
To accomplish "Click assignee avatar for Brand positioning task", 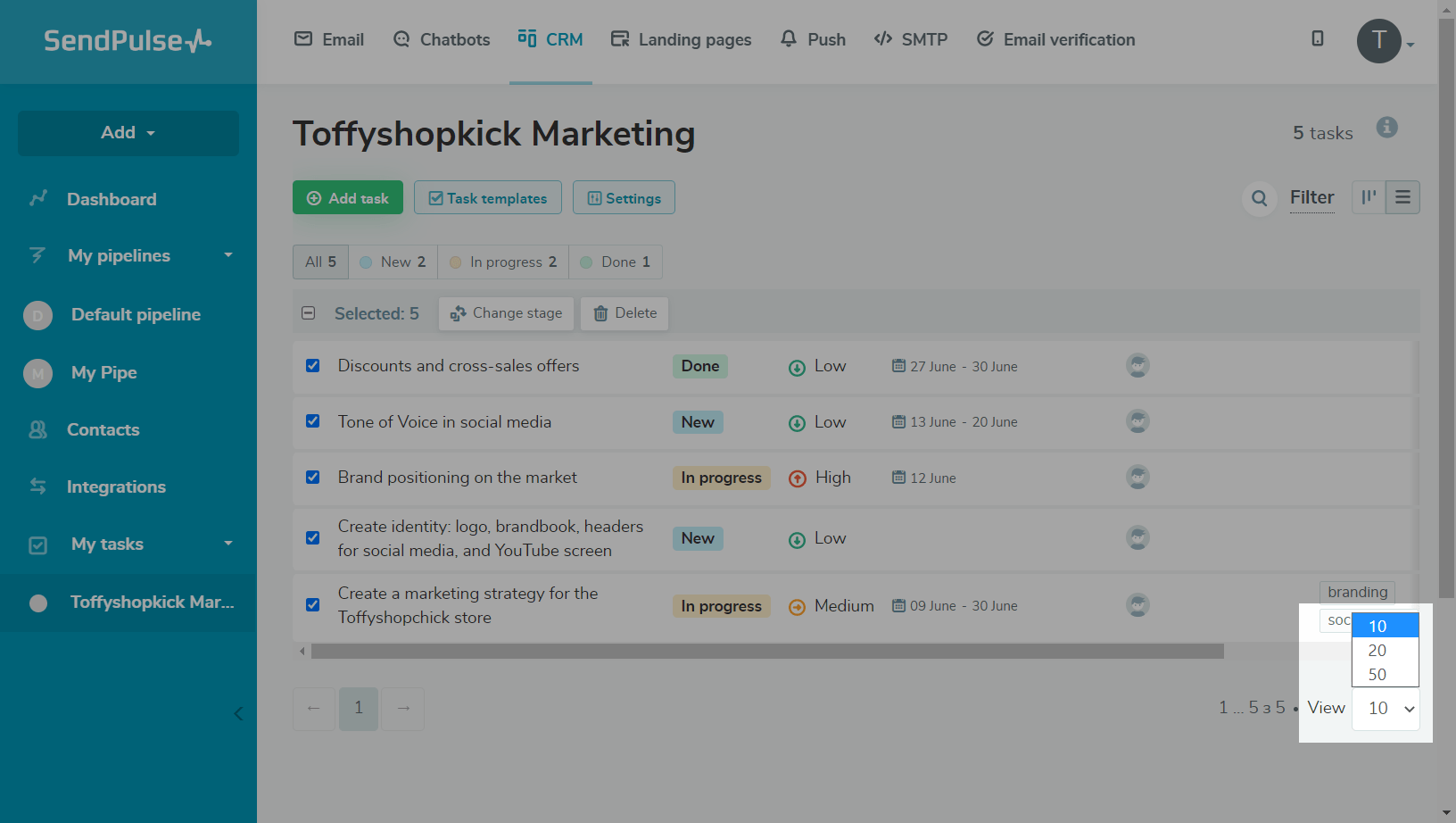I will [x=1137, y=477].
